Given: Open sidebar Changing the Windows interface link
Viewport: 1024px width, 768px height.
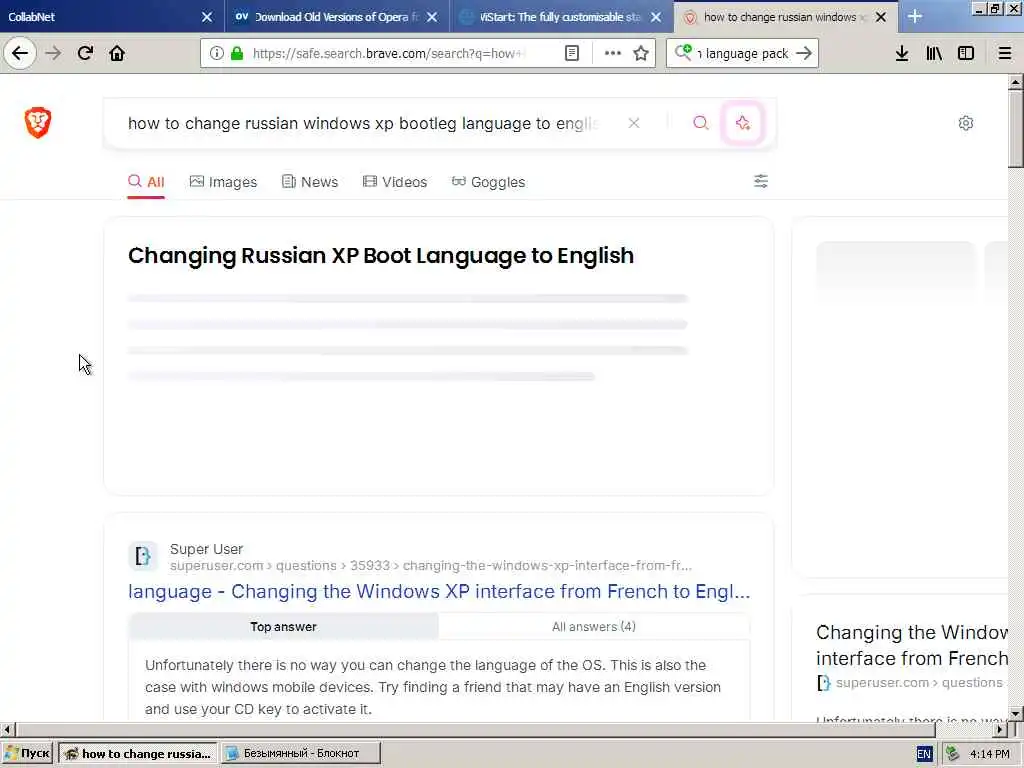Looking at the screenshot, I should tap(912, 645).
